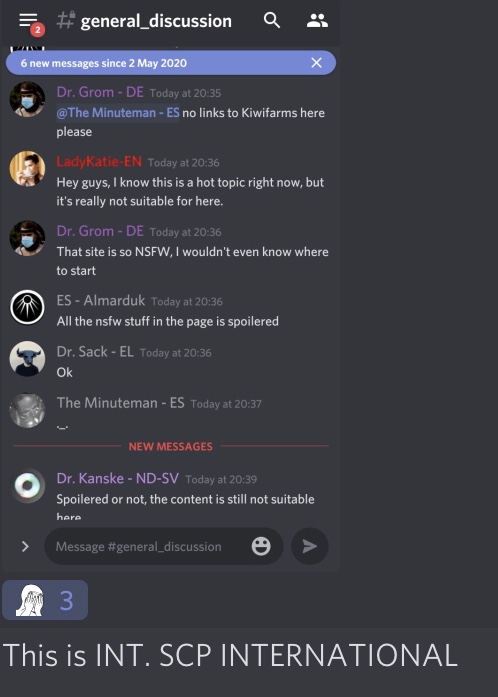This screenshot has height=697, width=498.
Task: Open the emoji picker
Action: [261, 546]
